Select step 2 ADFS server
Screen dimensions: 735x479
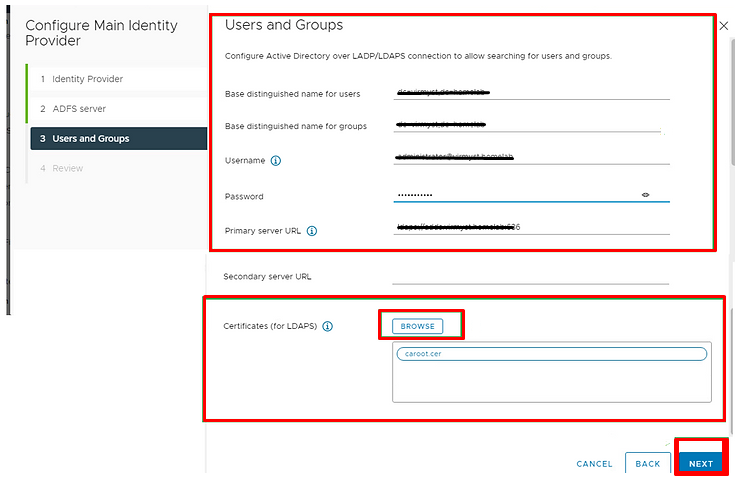pyautogui.click(x=79, y=108)
